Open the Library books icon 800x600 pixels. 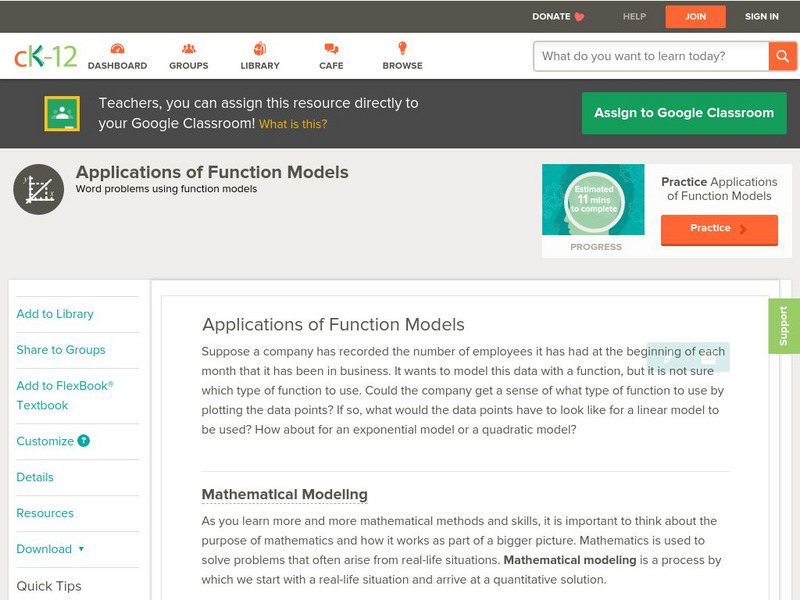(x=260, y=49)
